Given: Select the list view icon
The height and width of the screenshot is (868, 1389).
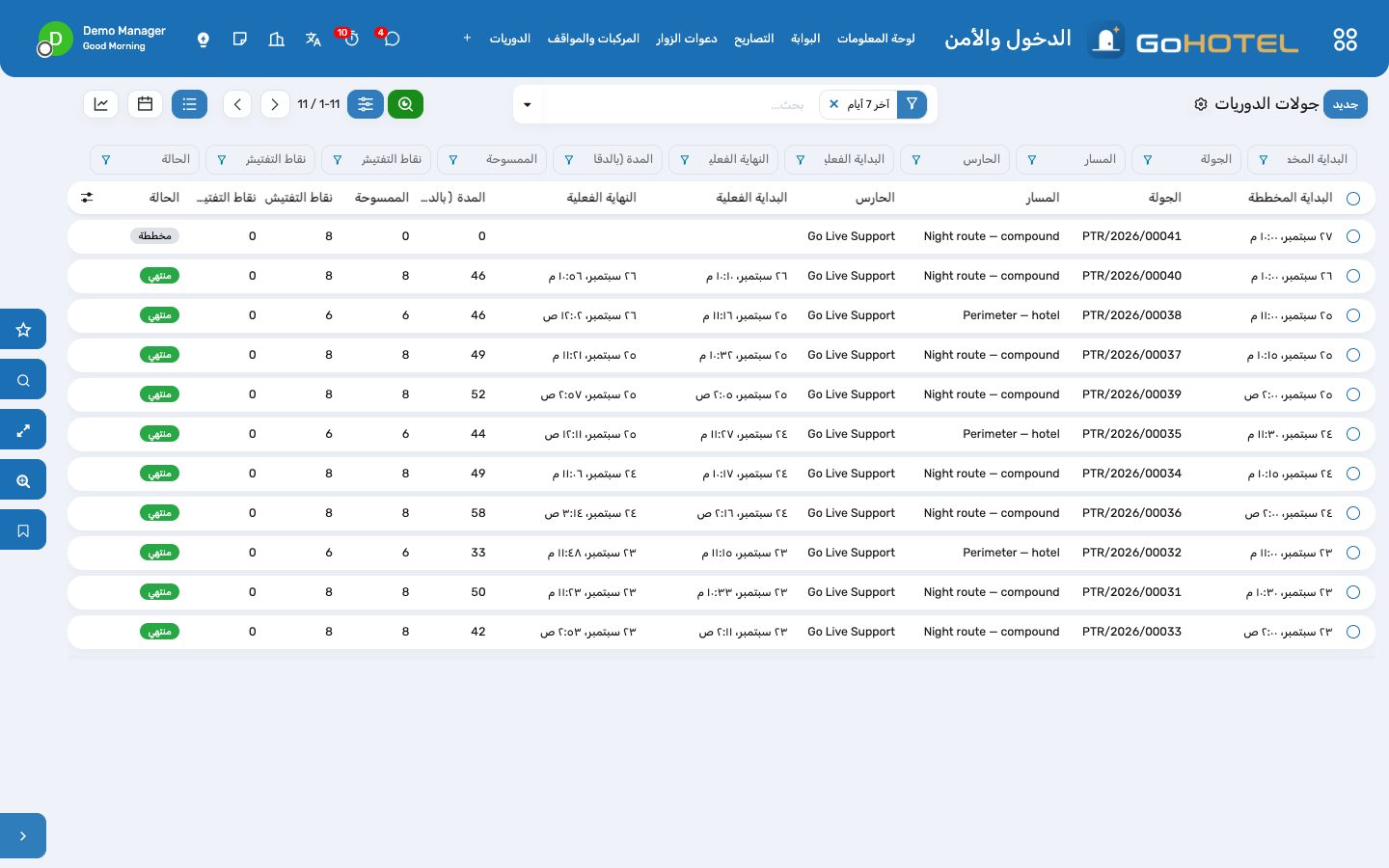Looking at the screenshot, I should coord(189,104).
